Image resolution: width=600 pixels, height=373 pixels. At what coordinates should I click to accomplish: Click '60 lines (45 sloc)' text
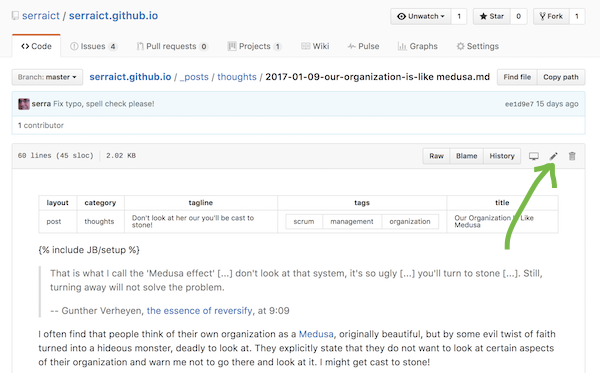click(x=55, y=156)
